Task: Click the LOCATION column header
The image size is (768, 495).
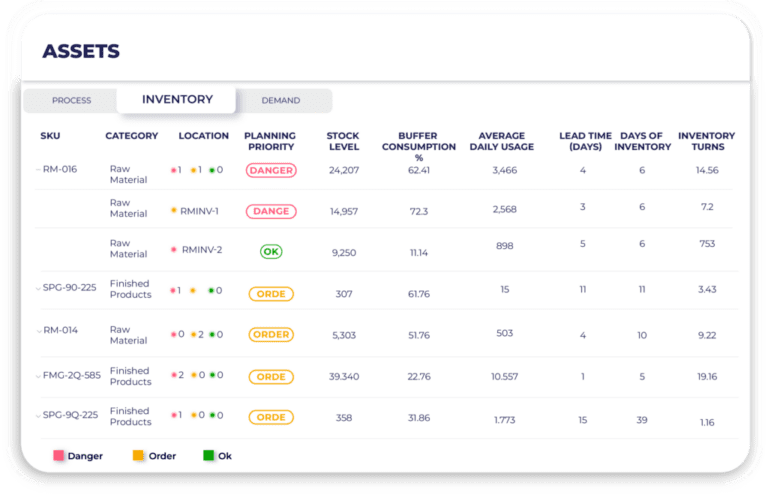Action: [x=203, y=136]
